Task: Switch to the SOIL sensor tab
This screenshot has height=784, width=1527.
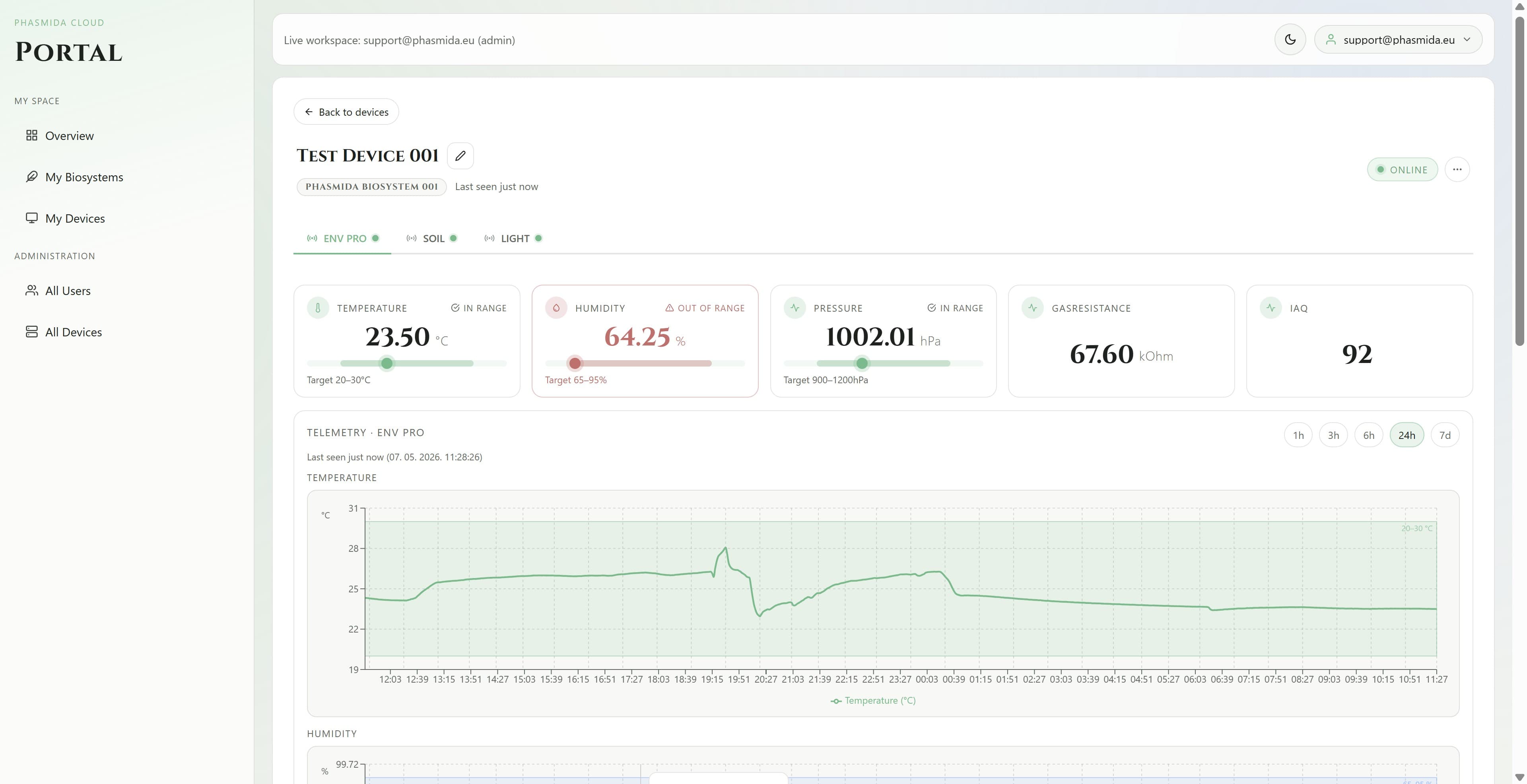Action: tap(431, 238)
